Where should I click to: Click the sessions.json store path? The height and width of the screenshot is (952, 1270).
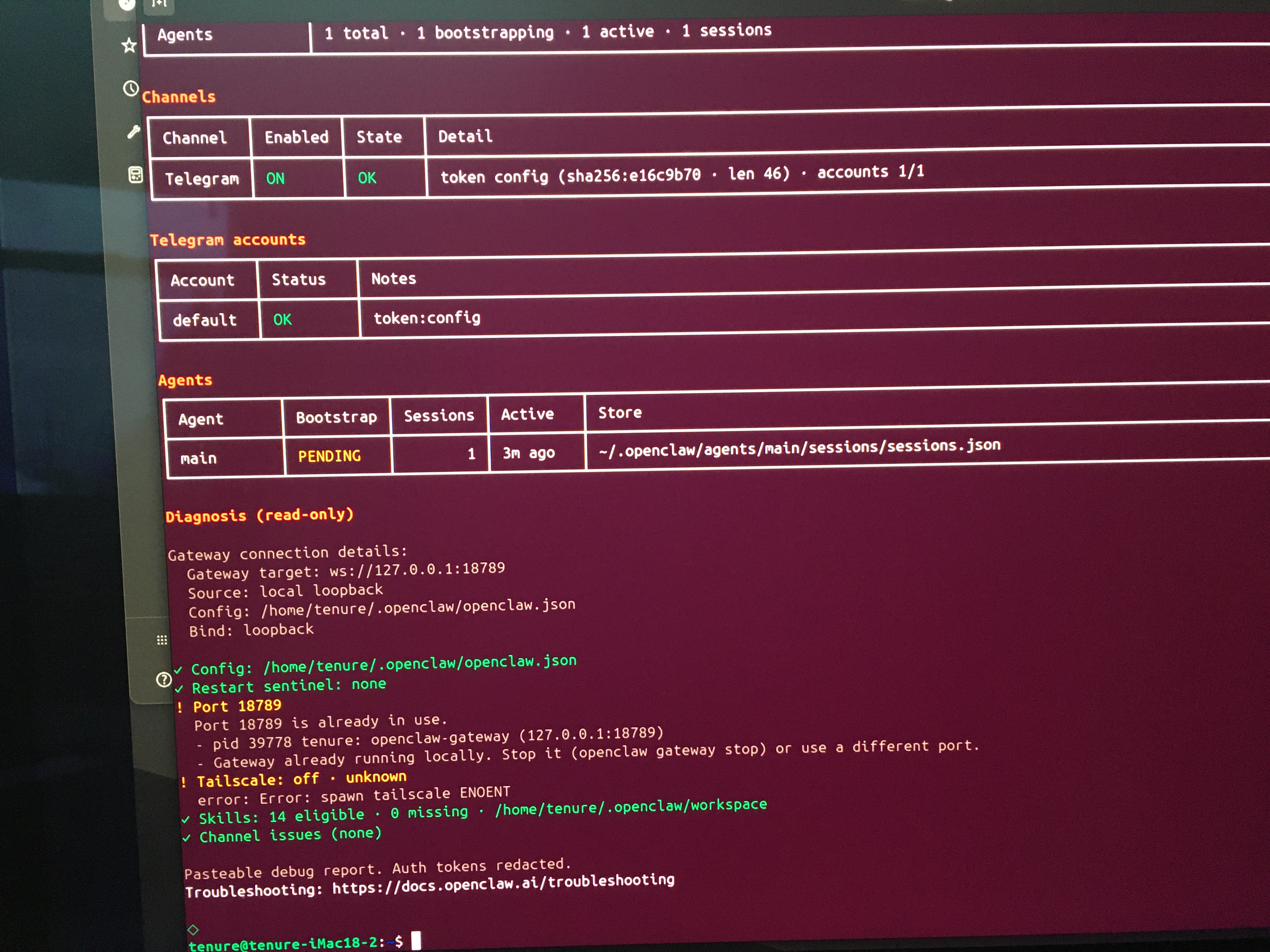pos(799,448)
